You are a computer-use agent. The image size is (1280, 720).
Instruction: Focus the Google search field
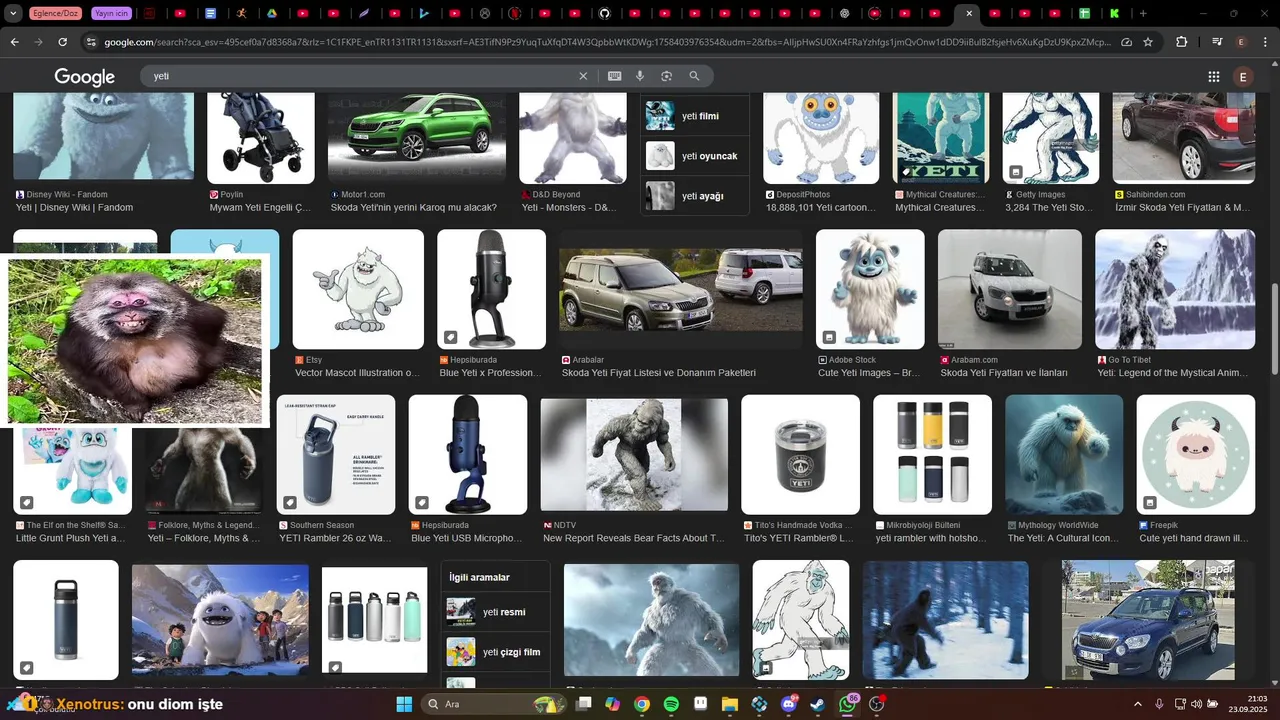click(x=360, y=76)
